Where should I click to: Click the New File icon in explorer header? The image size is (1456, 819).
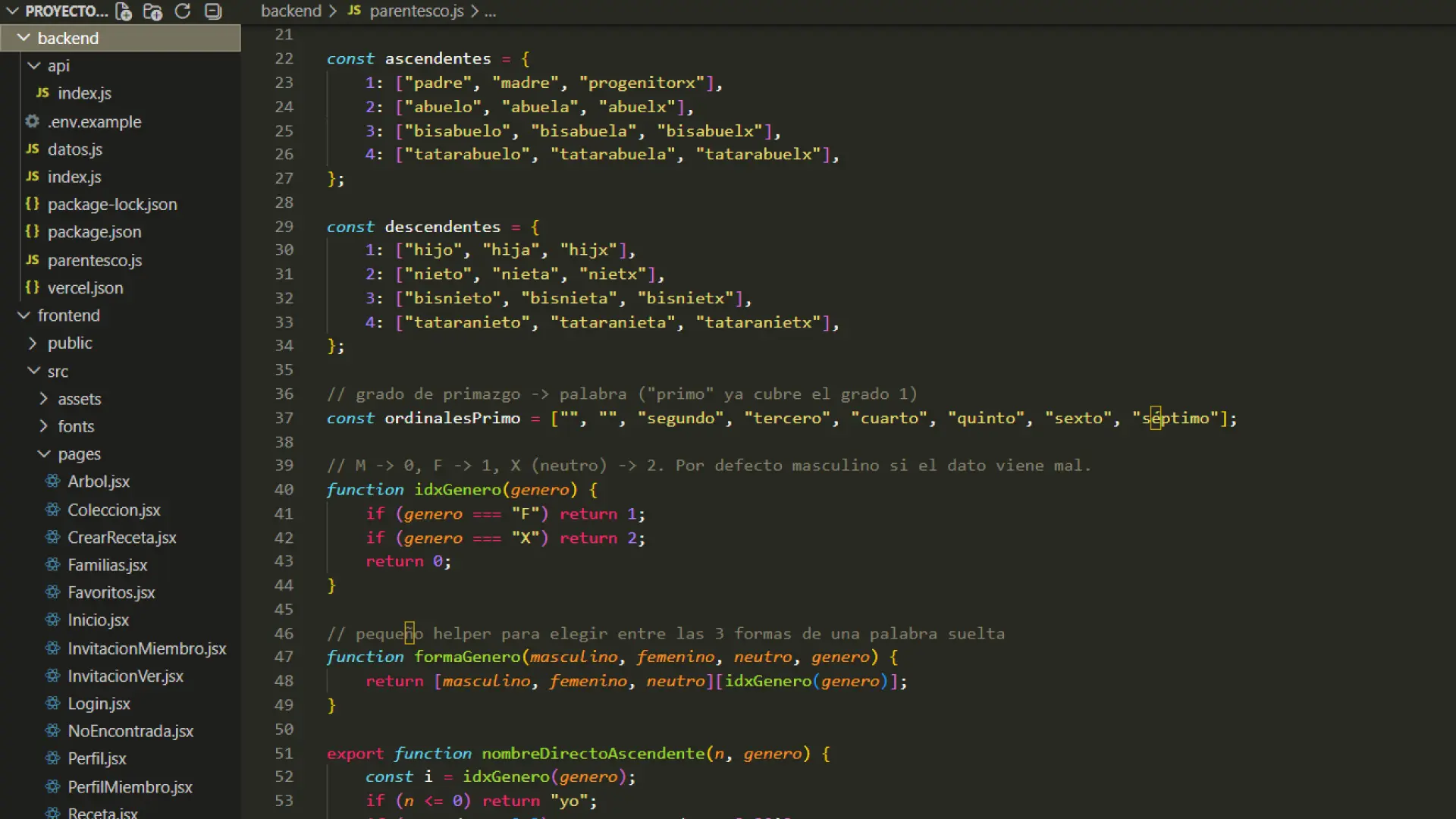(x=124, y=11)
